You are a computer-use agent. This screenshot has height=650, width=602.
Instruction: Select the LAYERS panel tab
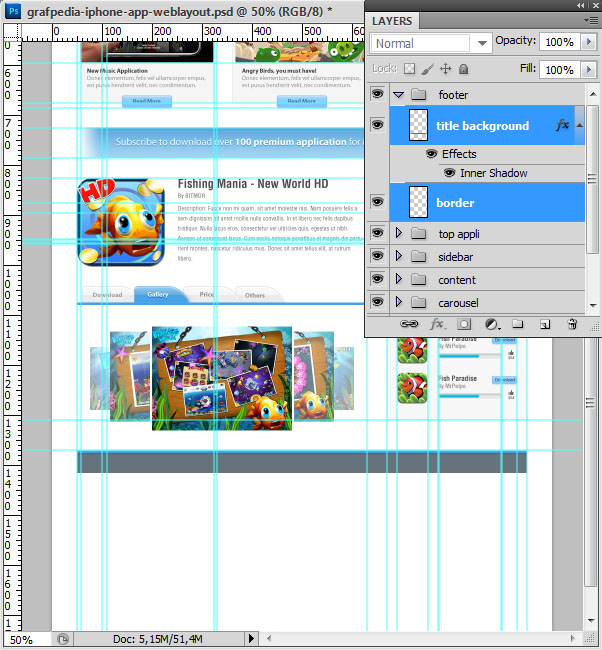coord(392,21)
